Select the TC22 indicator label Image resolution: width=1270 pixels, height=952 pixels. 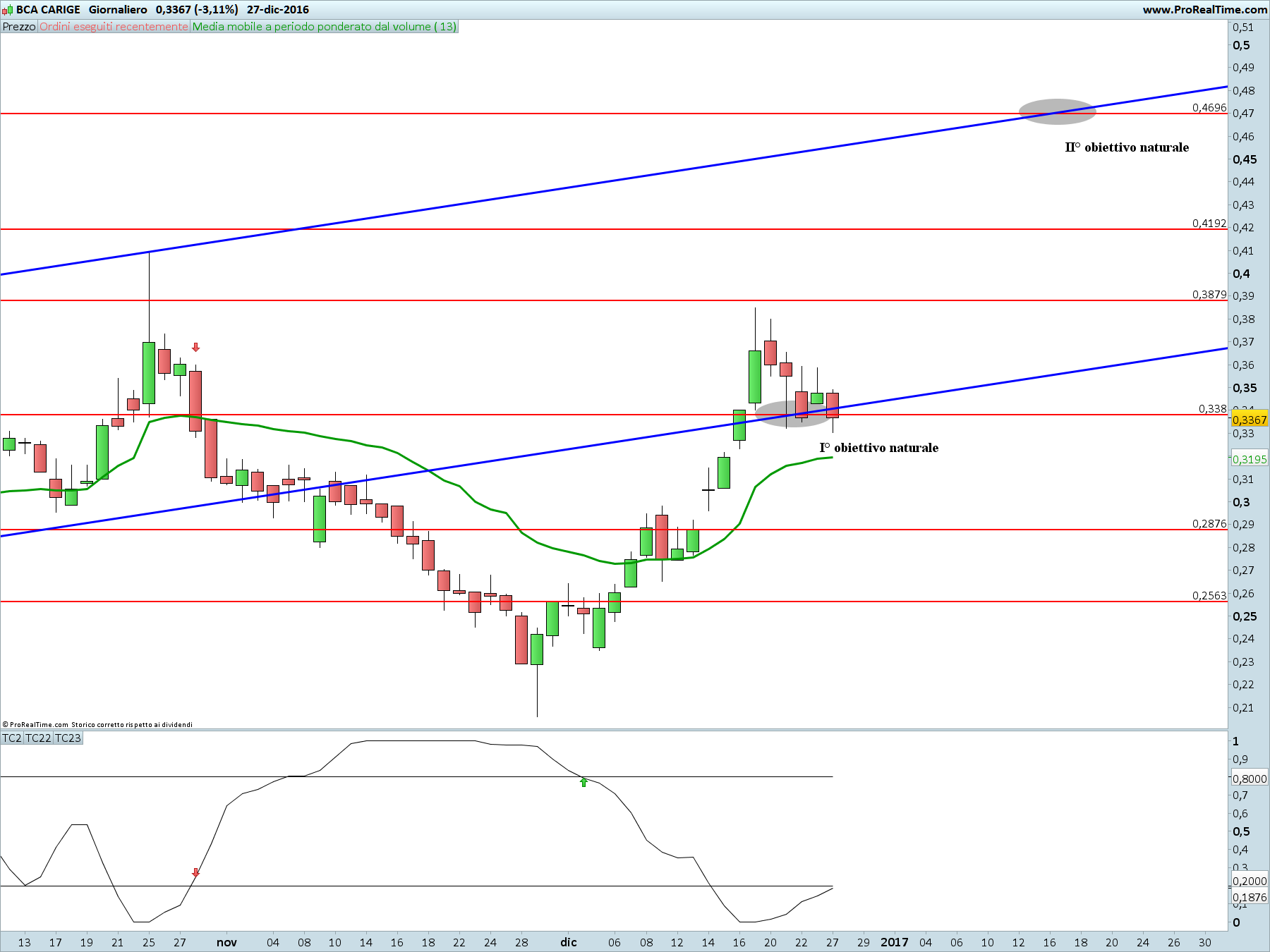point(38,738)
